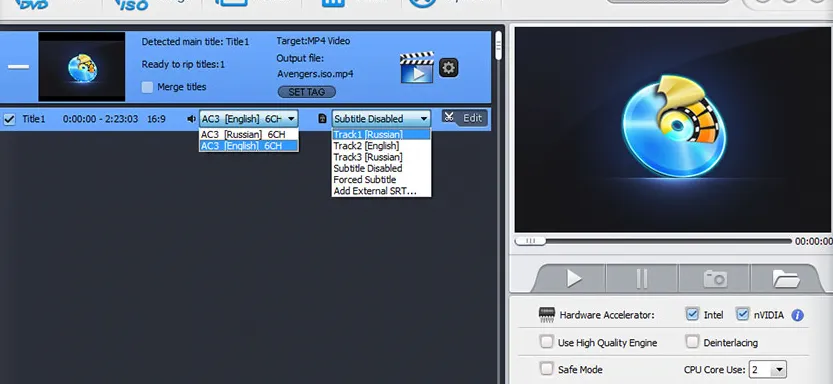This screenshot has height=384, width=833.
Task: Take a snapshot with the camera button
Action: (x=715, y=278)
